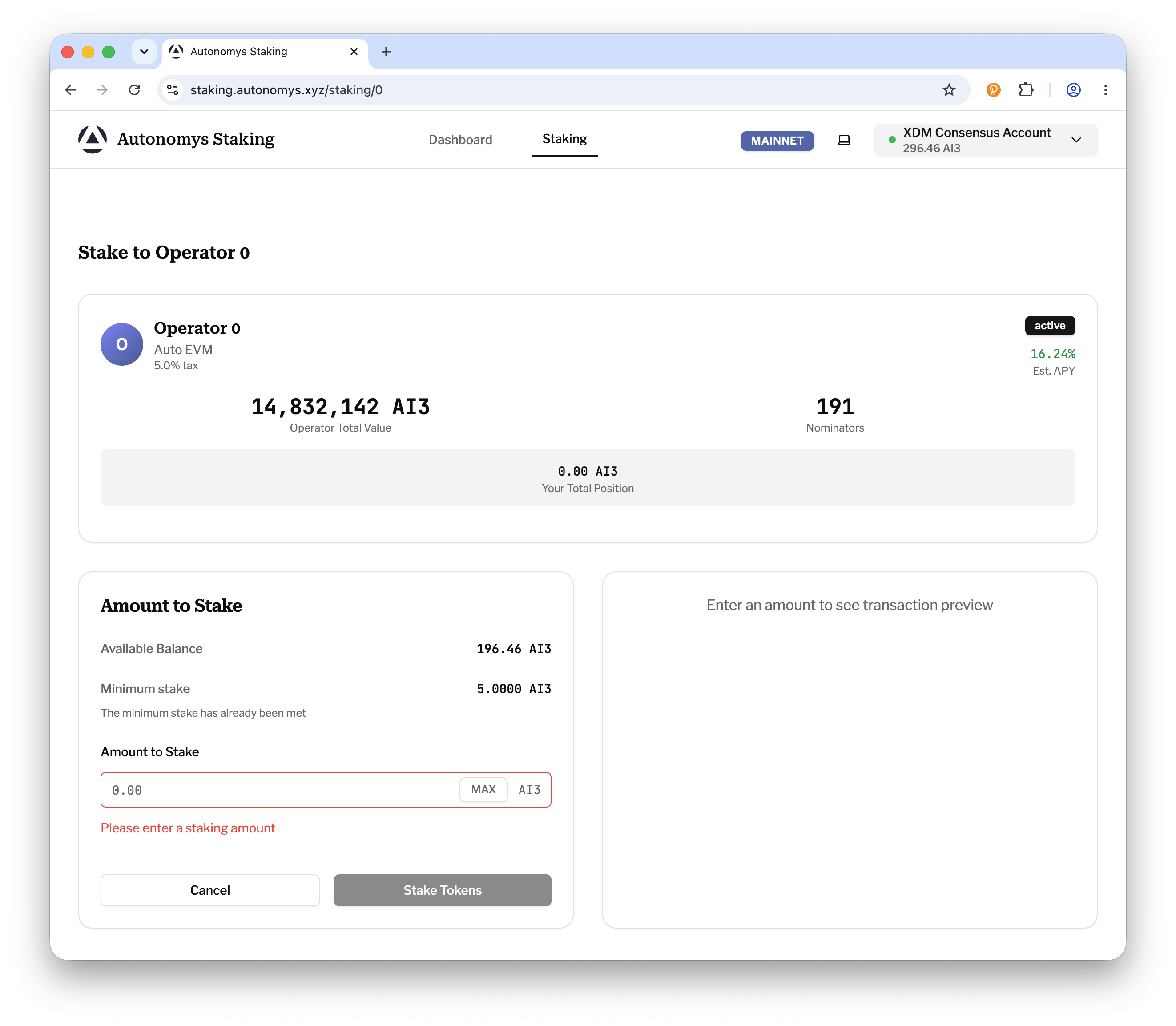
Task: Click the 'Stake to Operator 0' heading
Action: pyautogui.click(x=164, y=252)
